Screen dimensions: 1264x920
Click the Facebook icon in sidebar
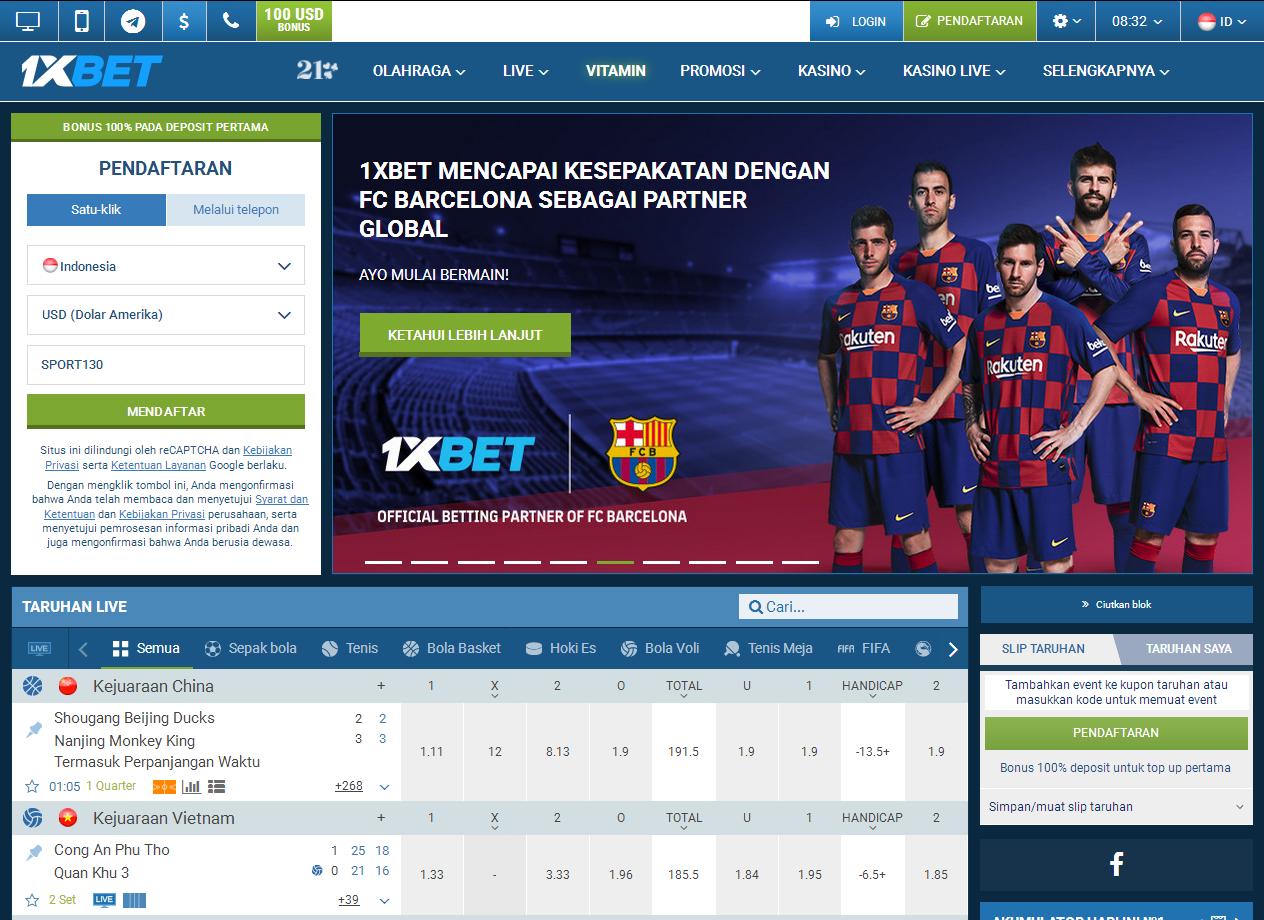[1116, 863]
